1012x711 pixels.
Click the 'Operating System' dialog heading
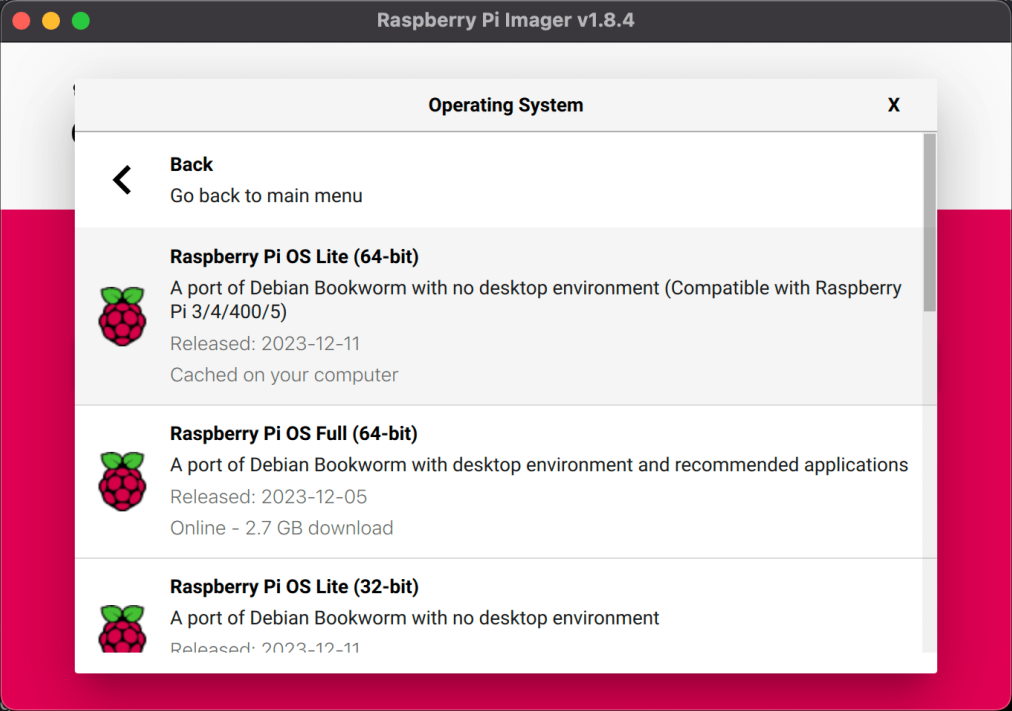[x=505, y=105]
